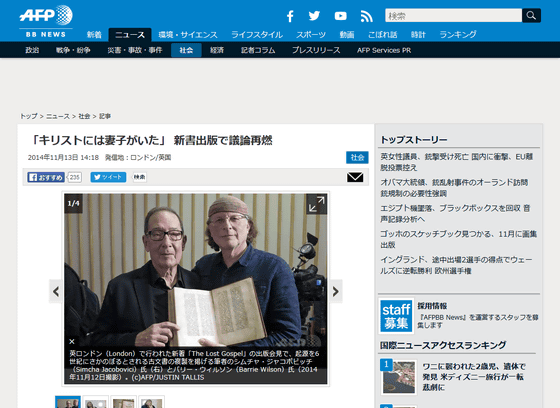Click the magnifier search button

tap(531, 15)
